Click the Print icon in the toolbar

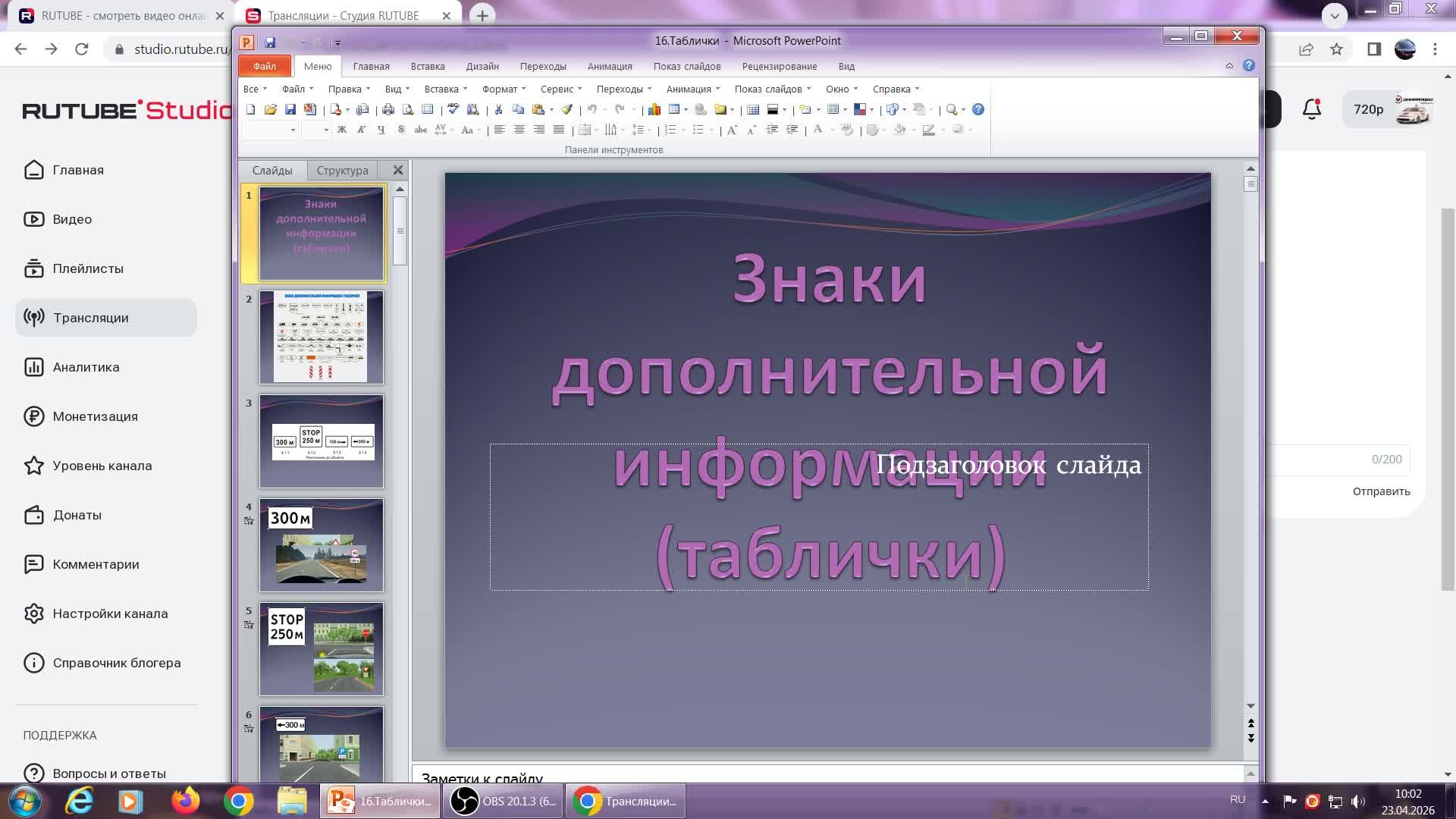tap(388, 110)
